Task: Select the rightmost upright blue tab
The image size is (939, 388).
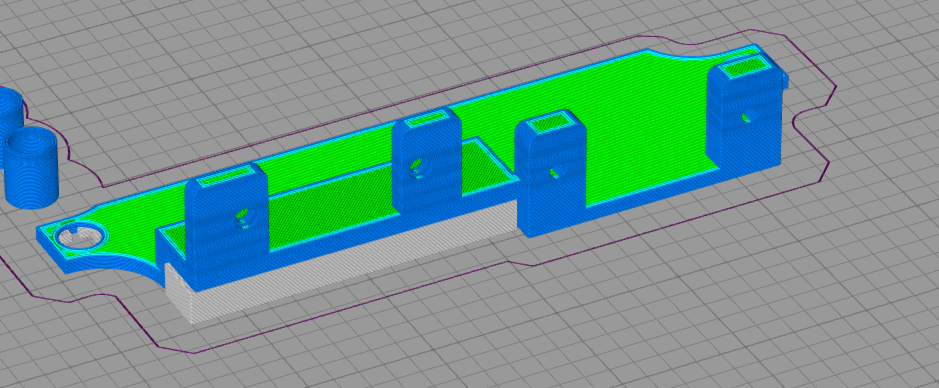Action: click(746, 114)
